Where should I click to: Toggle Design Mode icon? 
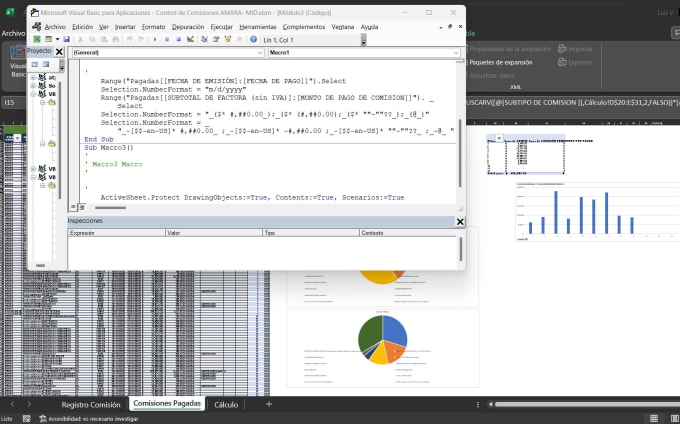coord(190,39)
